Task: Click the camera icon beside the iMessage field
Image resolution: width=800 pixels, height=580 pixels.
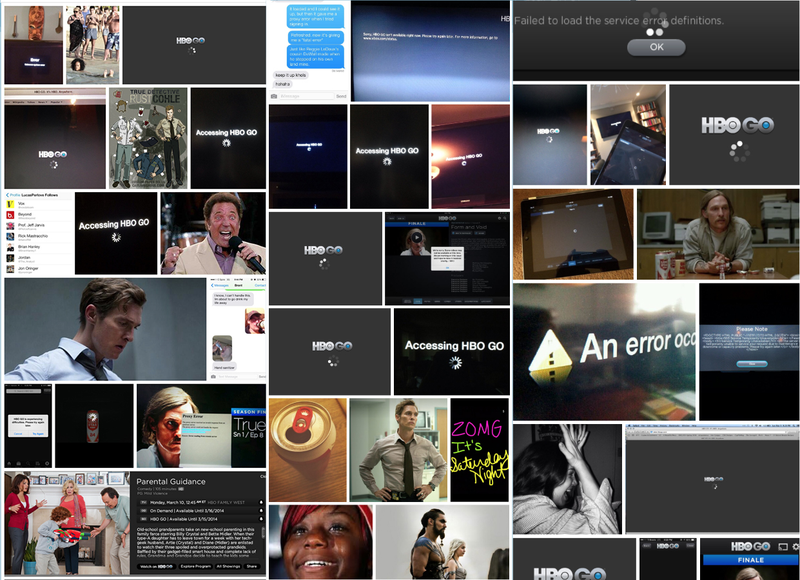Action: pyautogui.click(x=274, y=96)
